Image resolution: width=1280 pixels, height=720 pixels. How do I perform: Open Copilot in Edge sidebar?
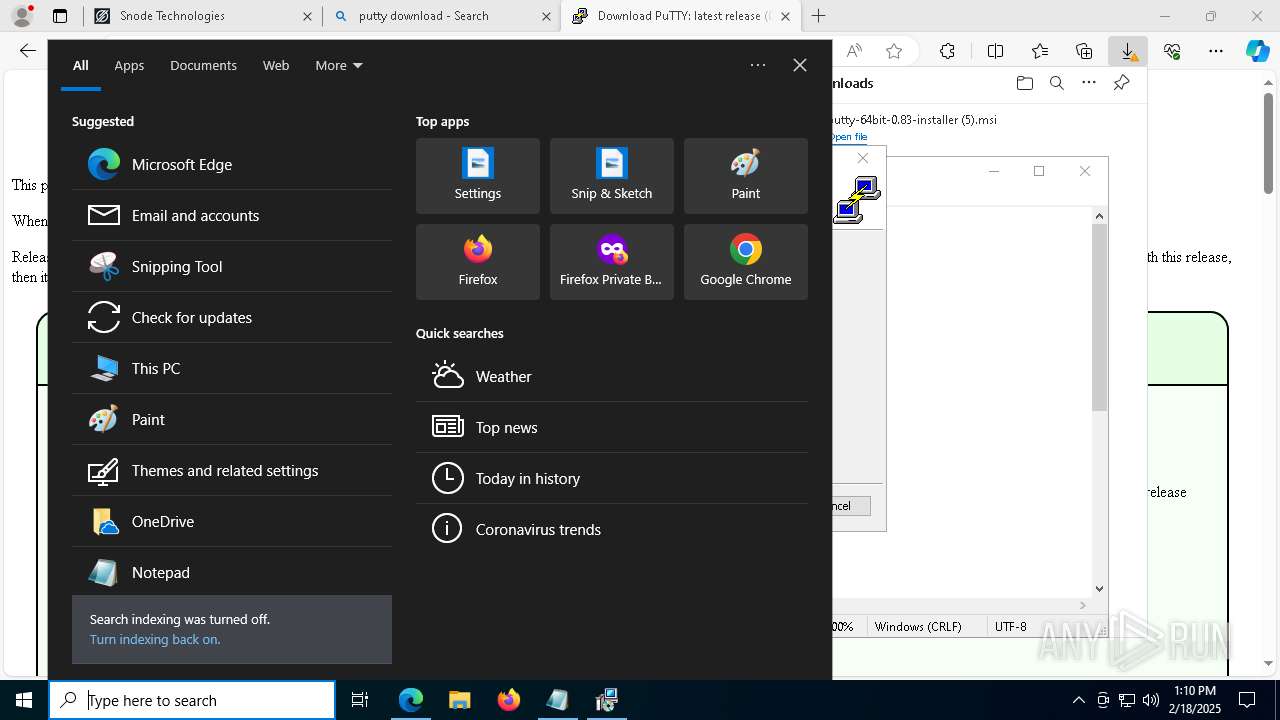pos(1258,51)
